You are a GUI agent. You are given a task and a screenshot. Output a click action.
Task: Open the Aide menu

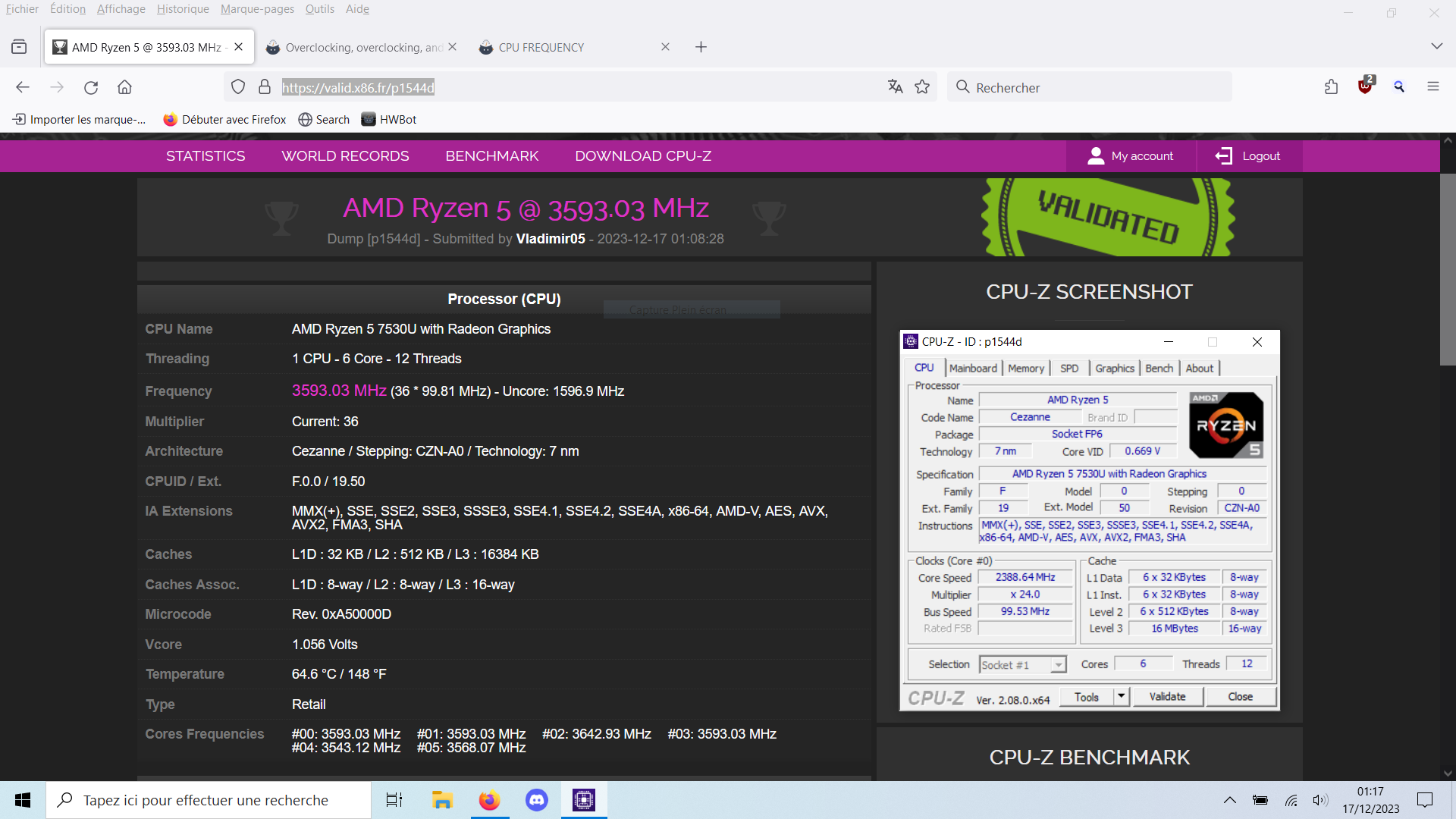[357, 9]
